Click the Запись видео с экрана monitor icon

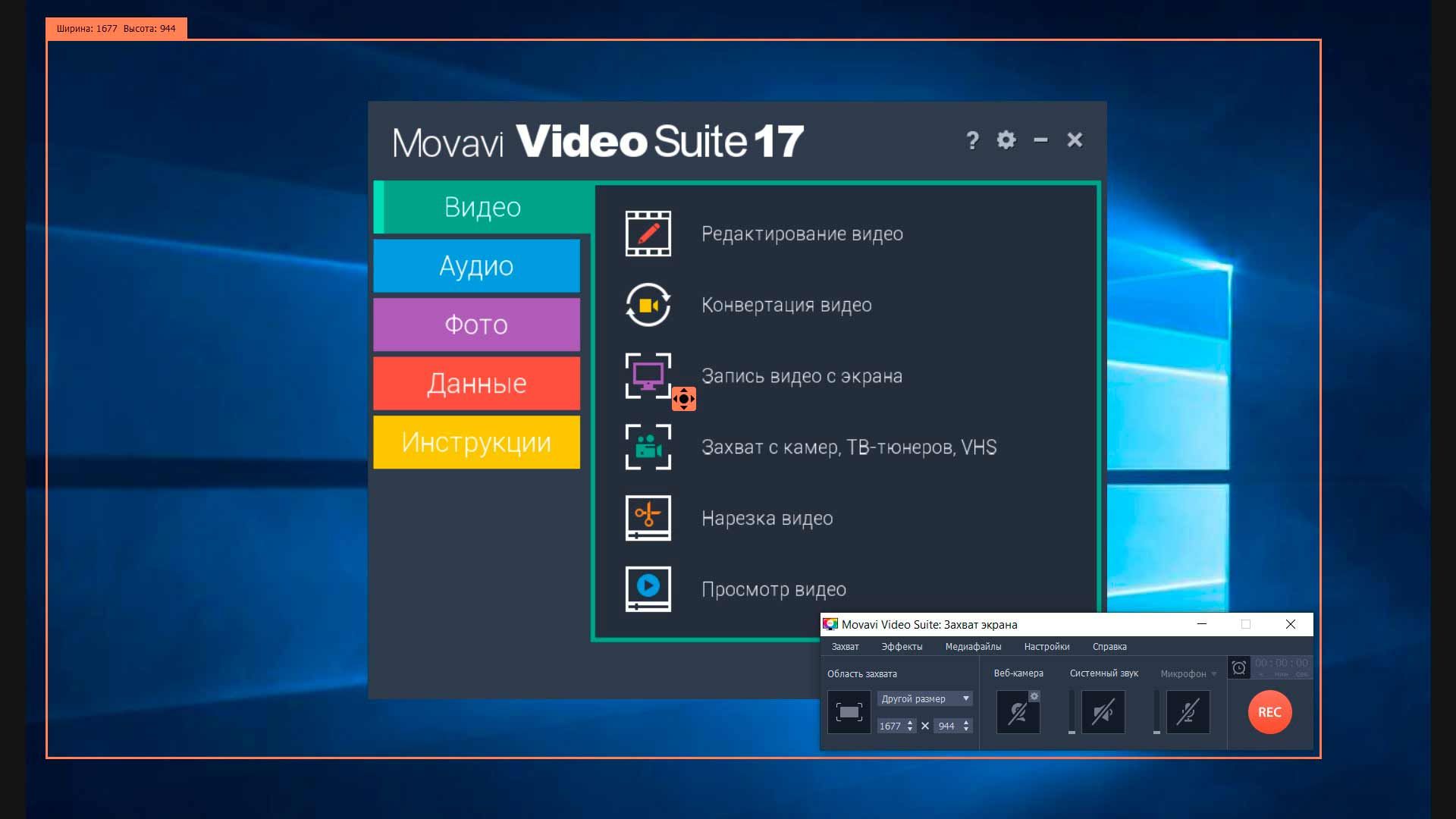coord(648,375)
